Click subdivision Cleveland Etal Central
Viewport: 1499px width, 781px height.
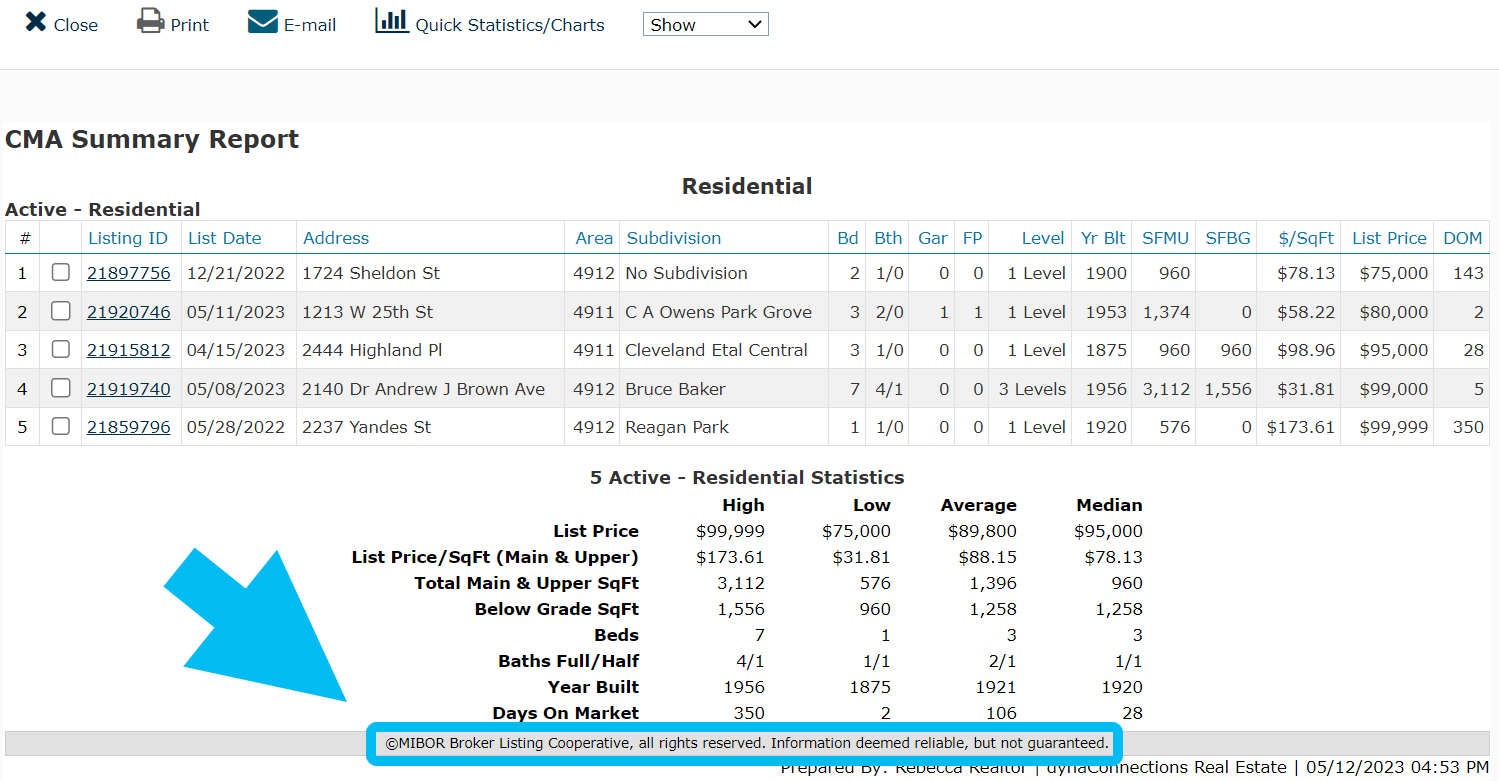point(716,350)
